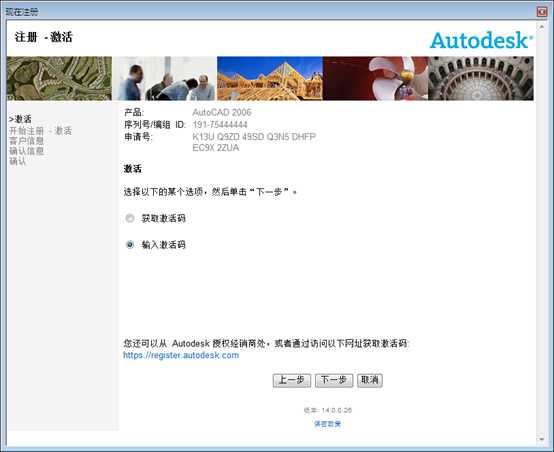Close the registration window
This screenshot has height=452, width=554.
(x=542, y=11)
